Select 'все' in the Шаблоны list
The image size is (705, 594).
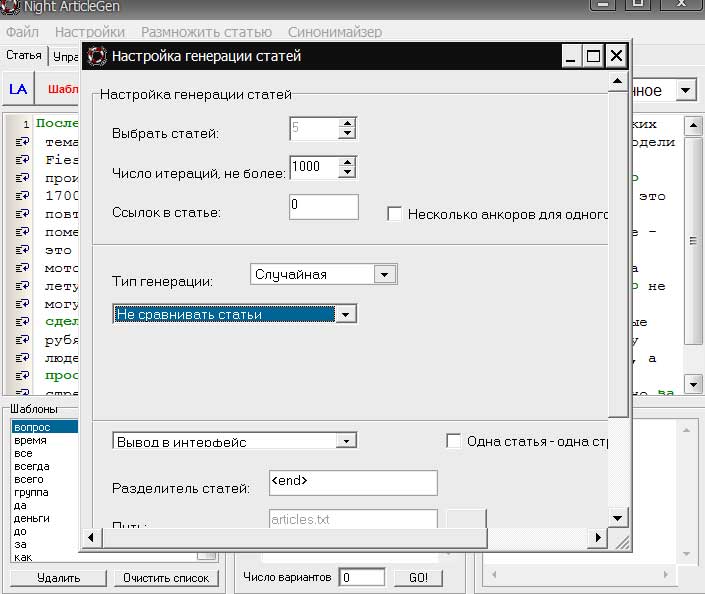click(x=45, y=453)
